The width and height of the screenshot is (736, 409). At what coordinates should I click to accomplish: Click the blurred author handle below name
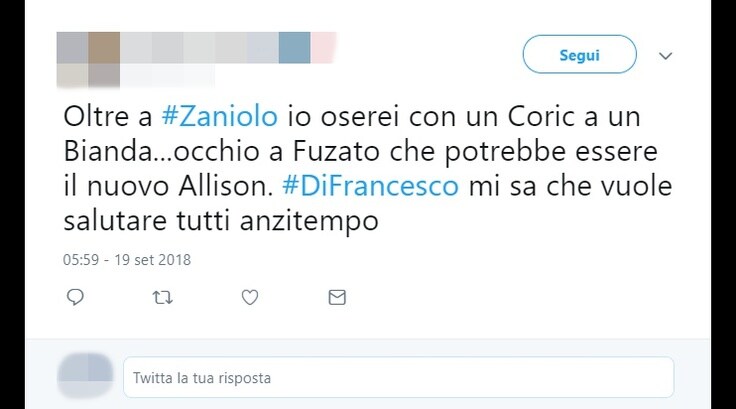click(x=168, y=76)
